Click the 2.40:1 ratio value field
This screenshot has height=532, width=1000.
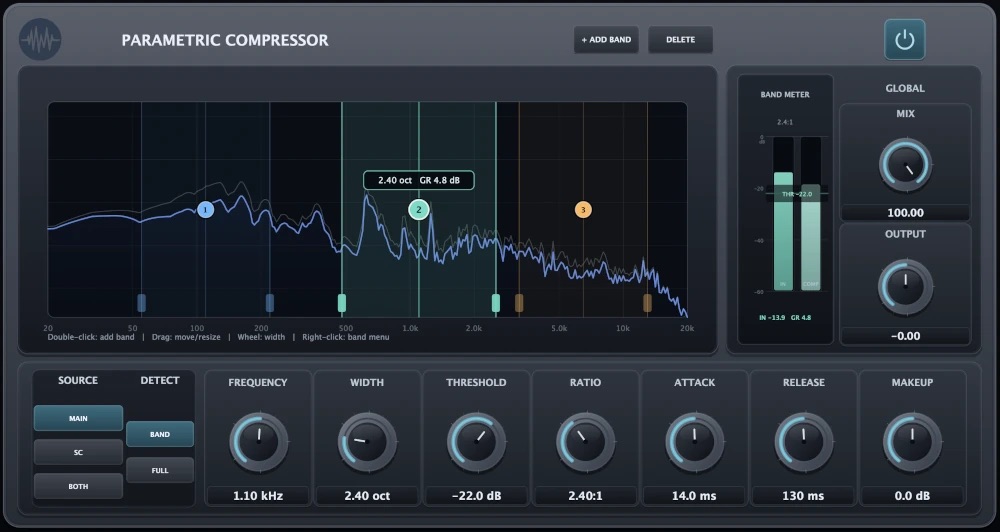(585, 496)
